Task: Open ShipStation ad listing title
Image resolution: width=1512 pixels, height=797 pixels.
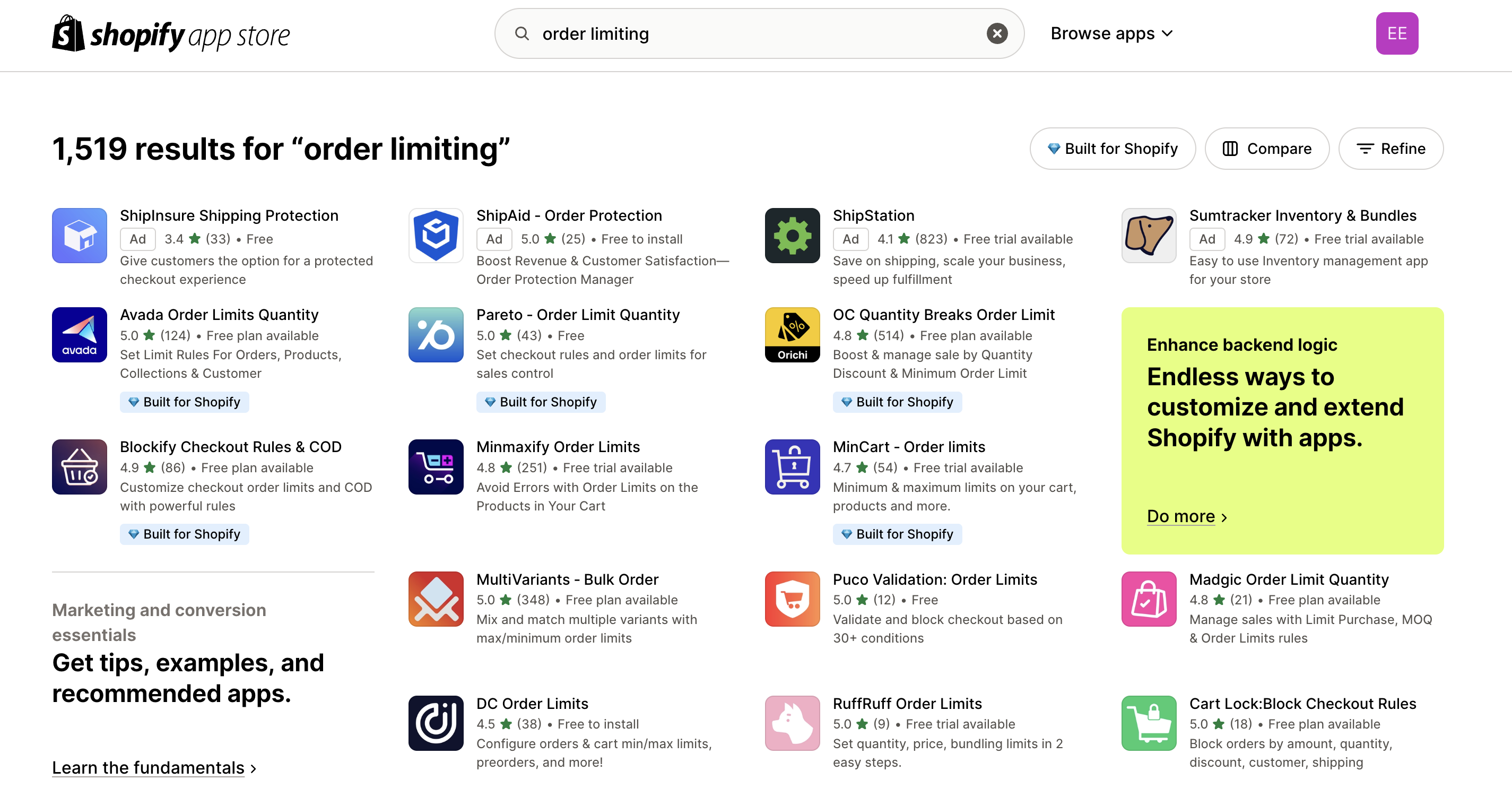Action: click(873, 215)
